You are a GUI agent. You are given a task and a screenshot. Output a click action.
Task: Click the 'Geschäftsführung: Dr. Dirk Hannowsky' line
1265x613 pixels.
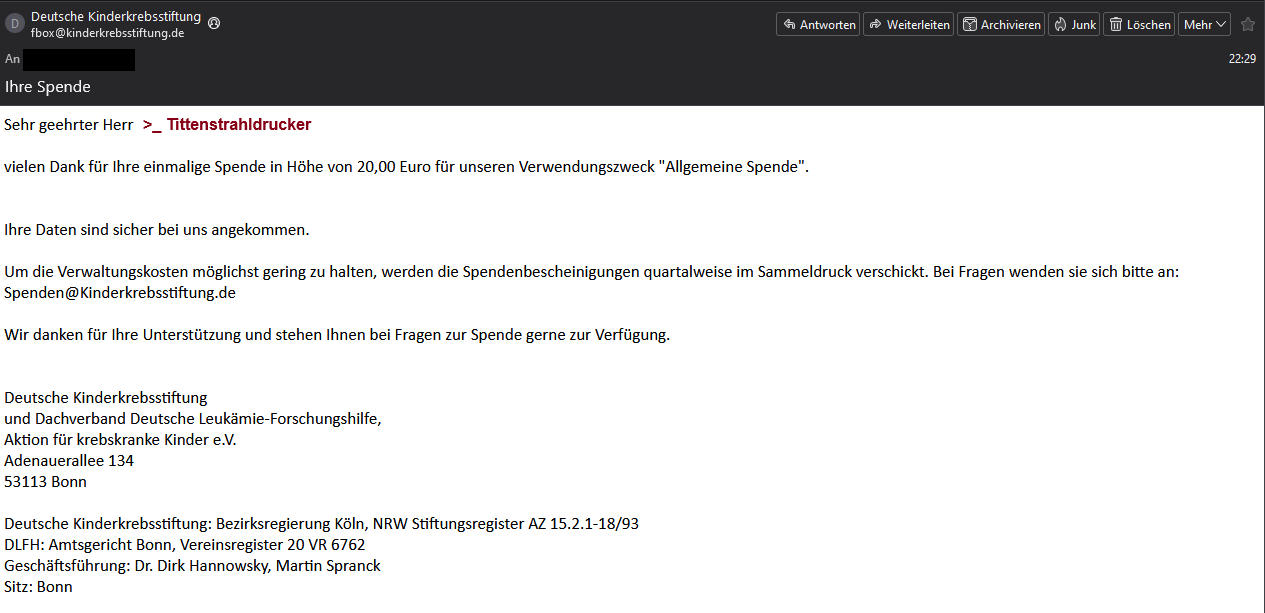pos(192,566)
